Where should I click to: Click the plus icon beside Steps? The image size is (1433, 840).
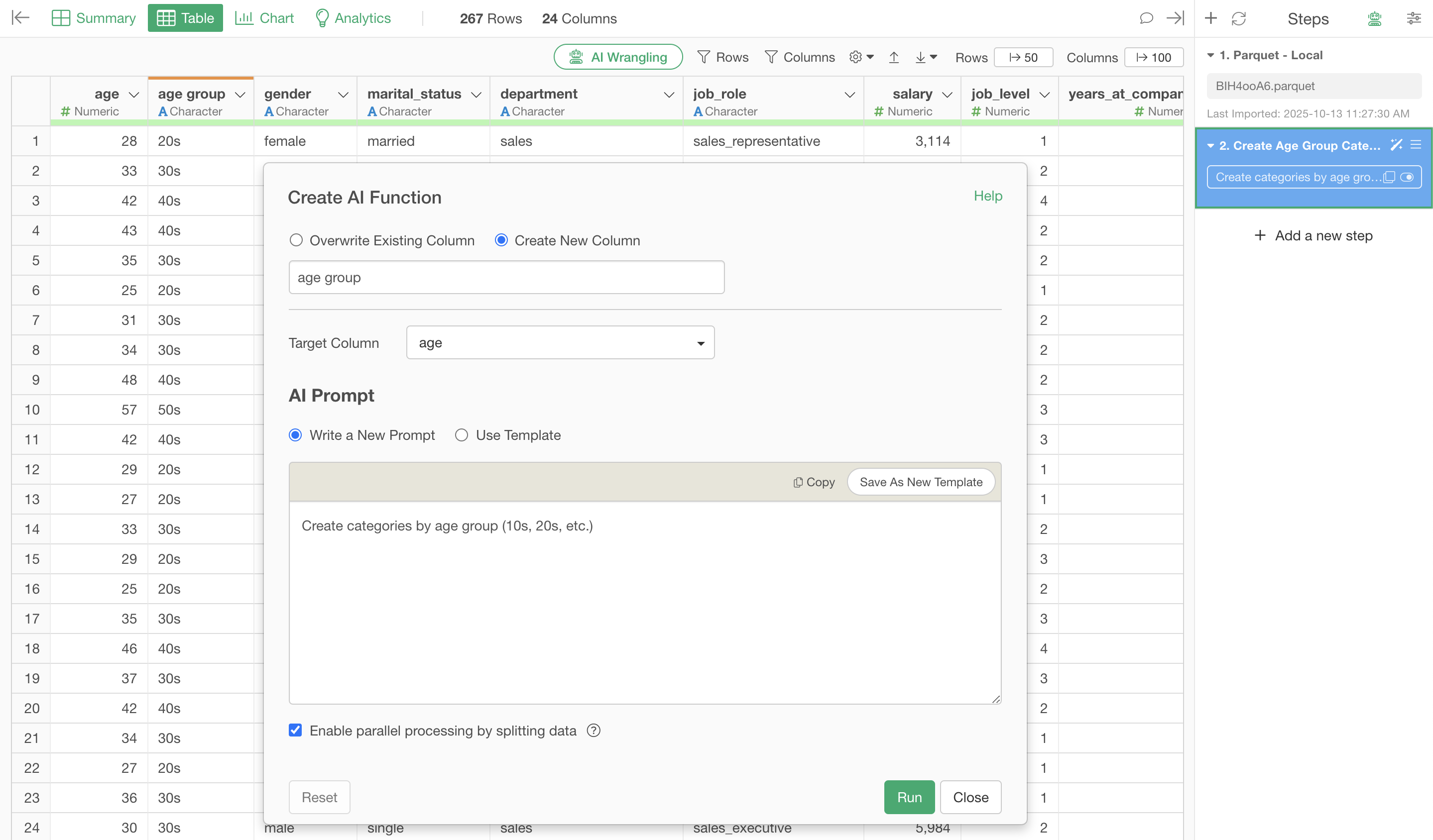1210,18
